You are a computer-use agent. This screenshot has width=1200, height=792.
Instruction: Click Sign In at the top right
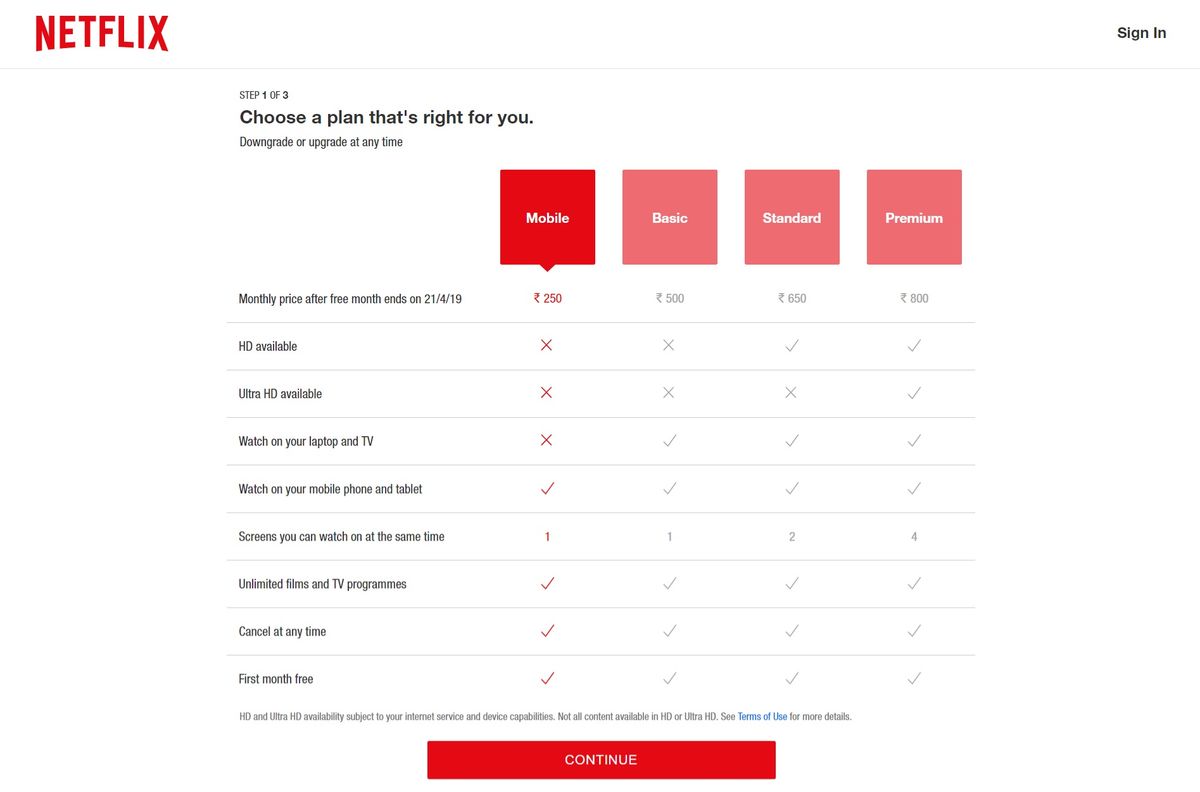click(1141, 32)
